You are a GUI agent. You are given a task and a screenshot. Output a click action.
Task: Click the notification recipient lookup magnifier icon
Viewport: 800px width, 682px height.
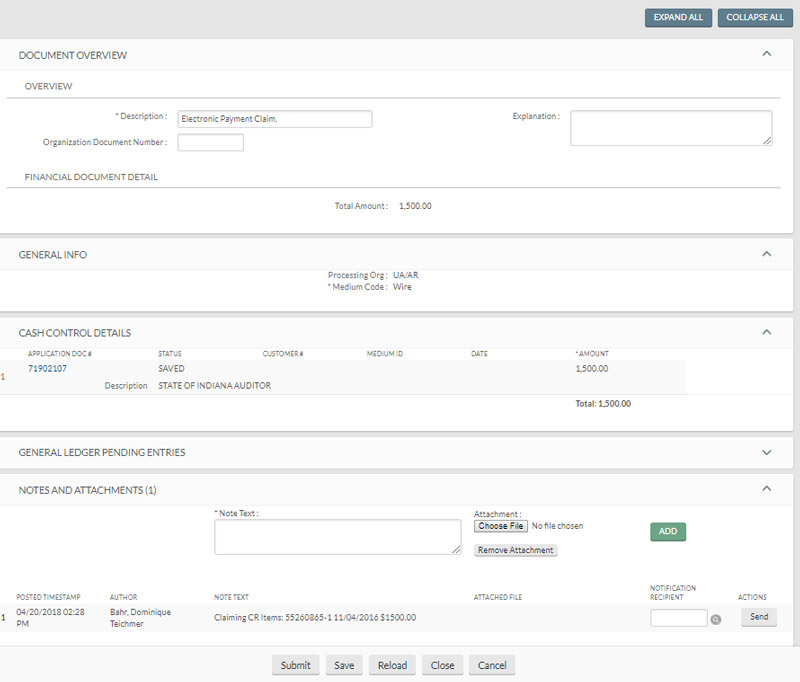tap(716, 619)
